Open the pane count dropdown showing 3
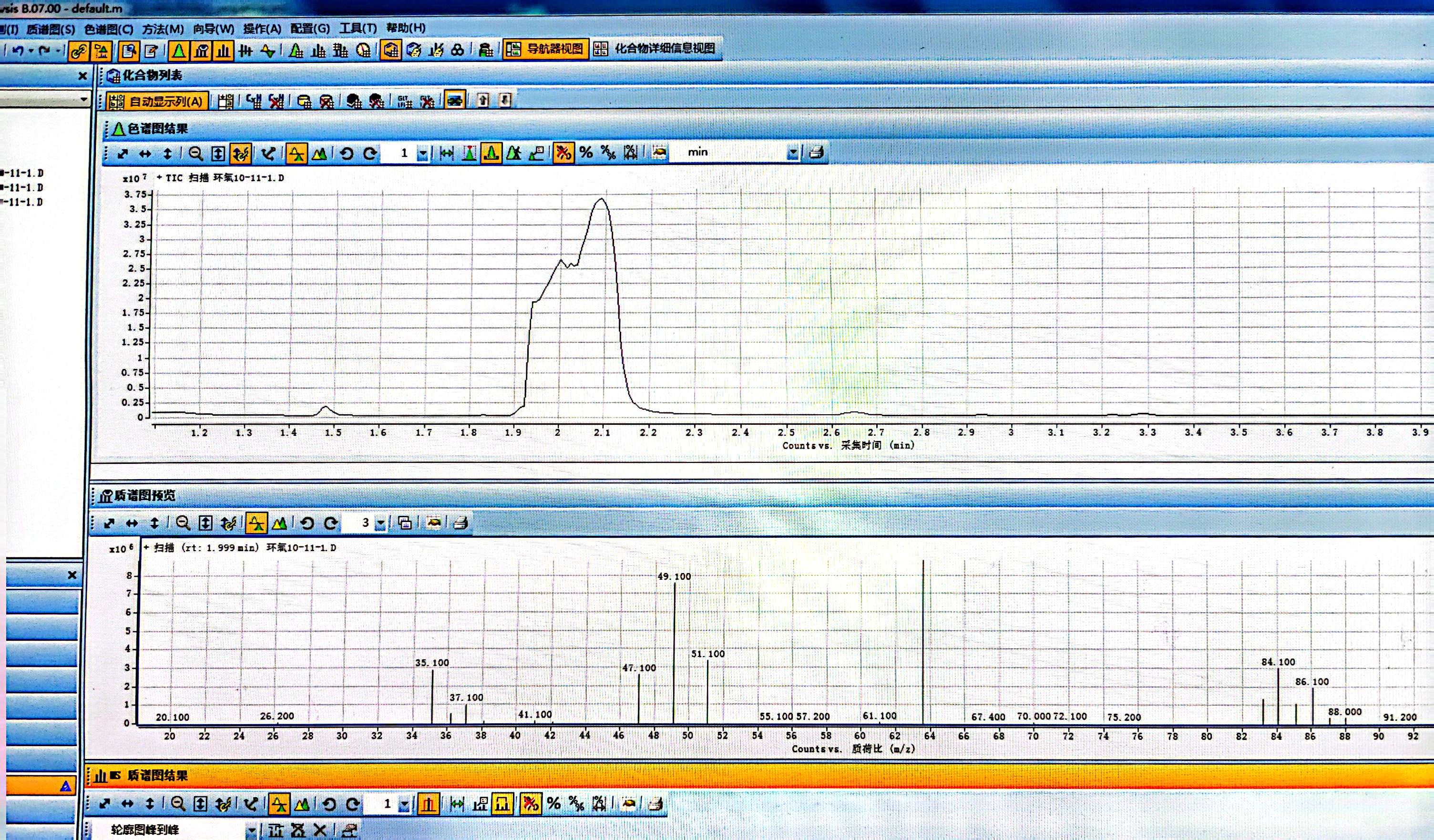 380,522
